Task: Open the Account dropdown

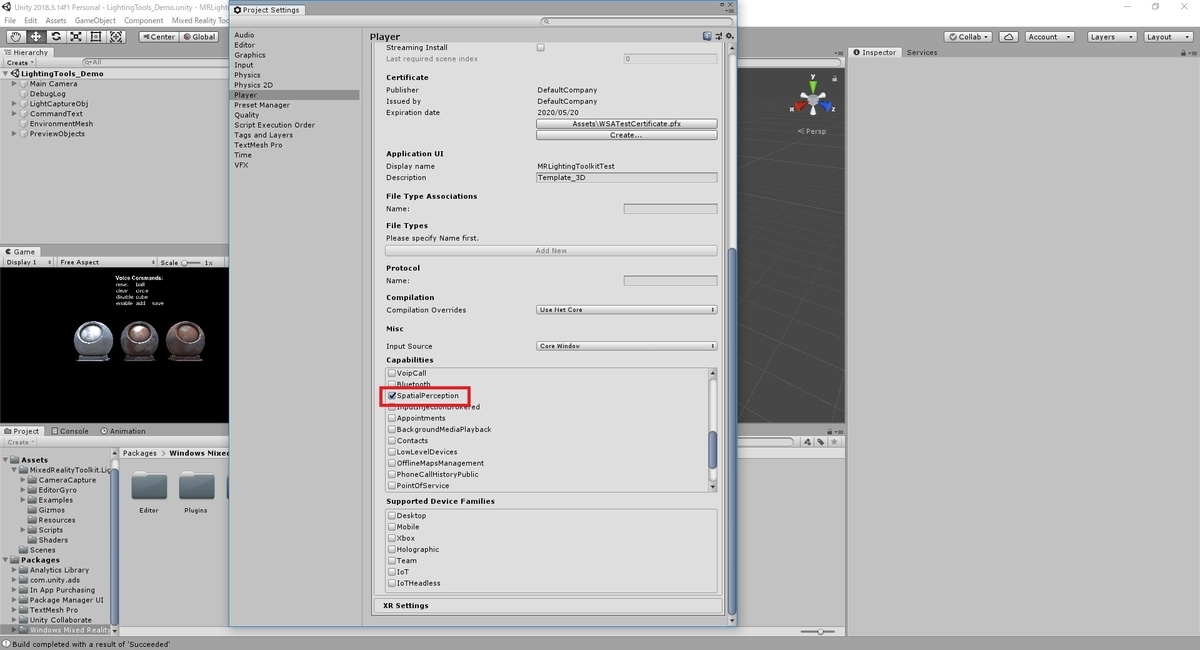Action: [1049, 36]
